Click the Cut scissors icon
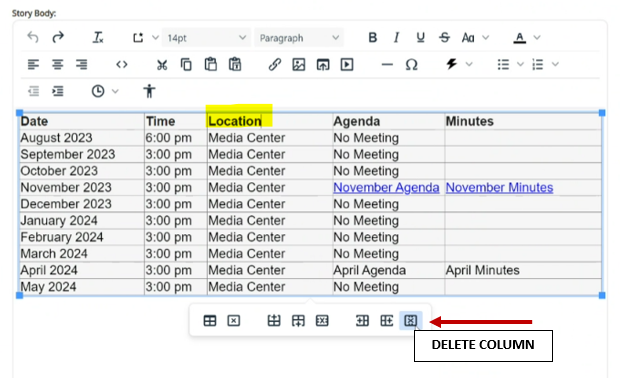 [x=162, y=65]
